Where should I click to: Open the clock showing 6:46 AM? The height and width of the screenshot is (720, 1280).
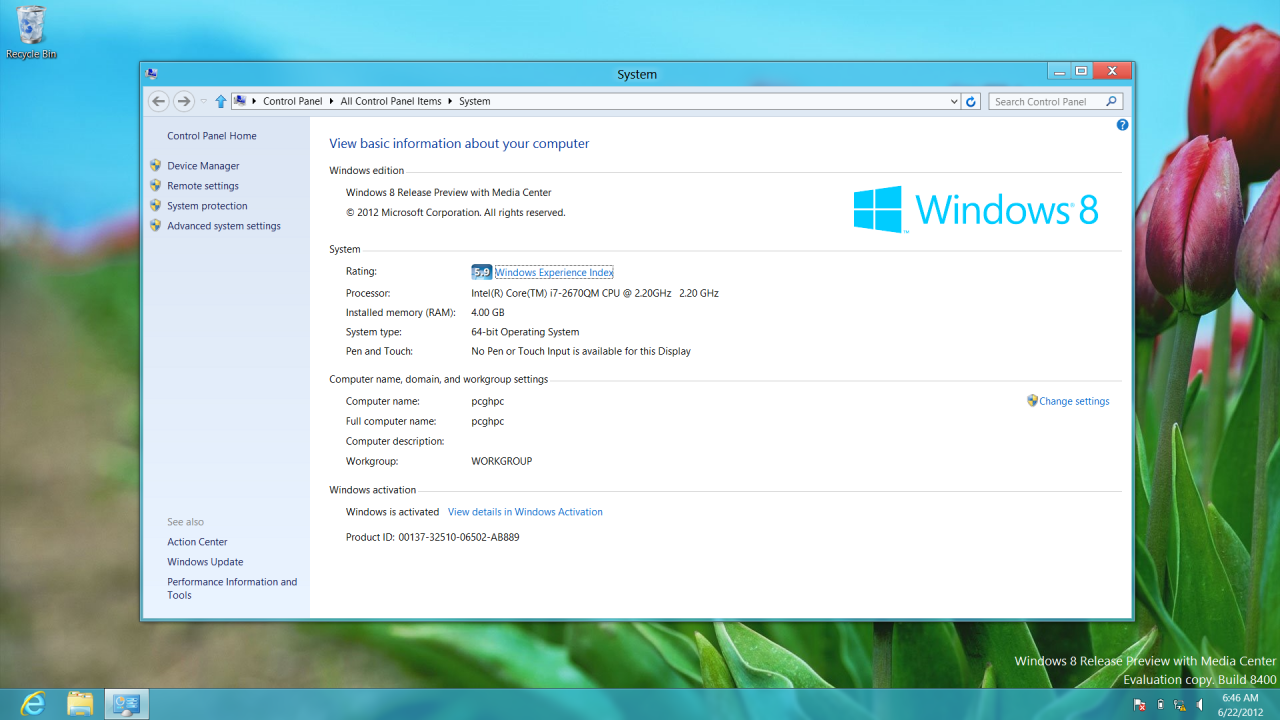point(1240,705)
